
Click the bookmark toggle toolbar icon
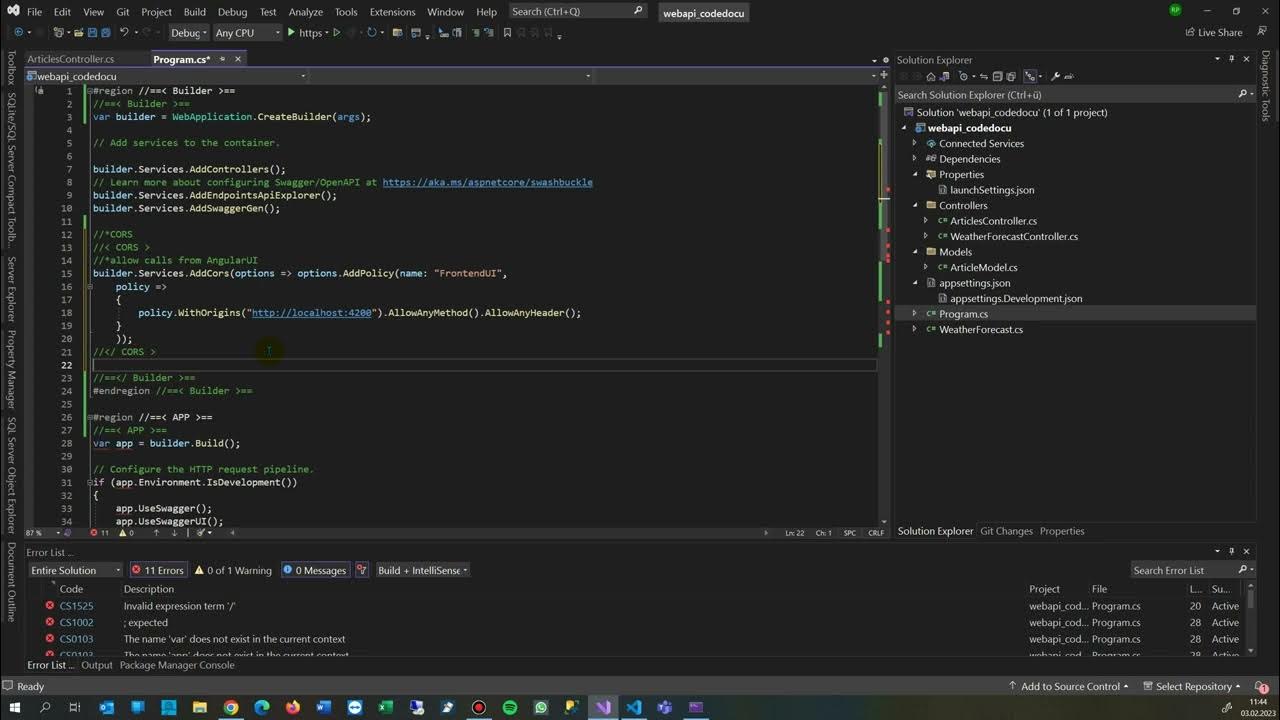pyautogui.click(x=507, y=32)
